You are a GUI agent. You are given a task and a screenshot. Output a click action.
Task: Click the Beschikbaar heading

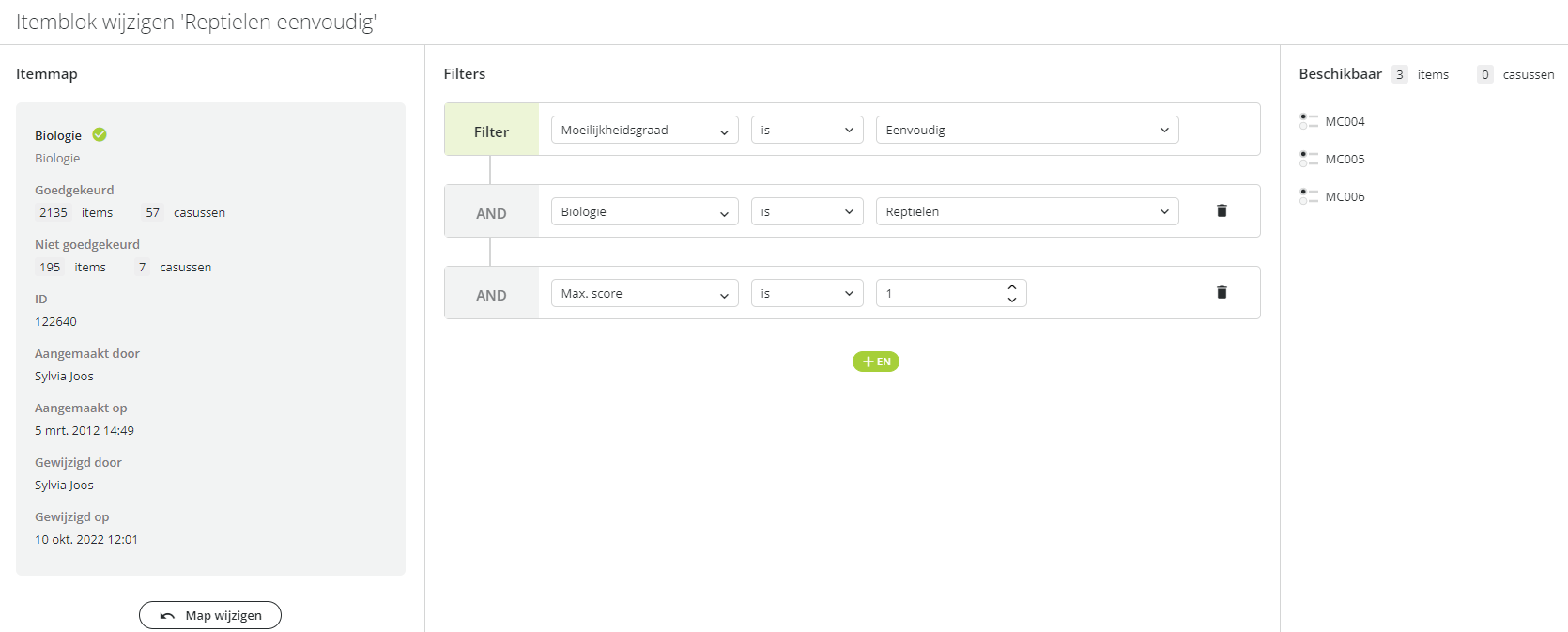[1340, 73]
